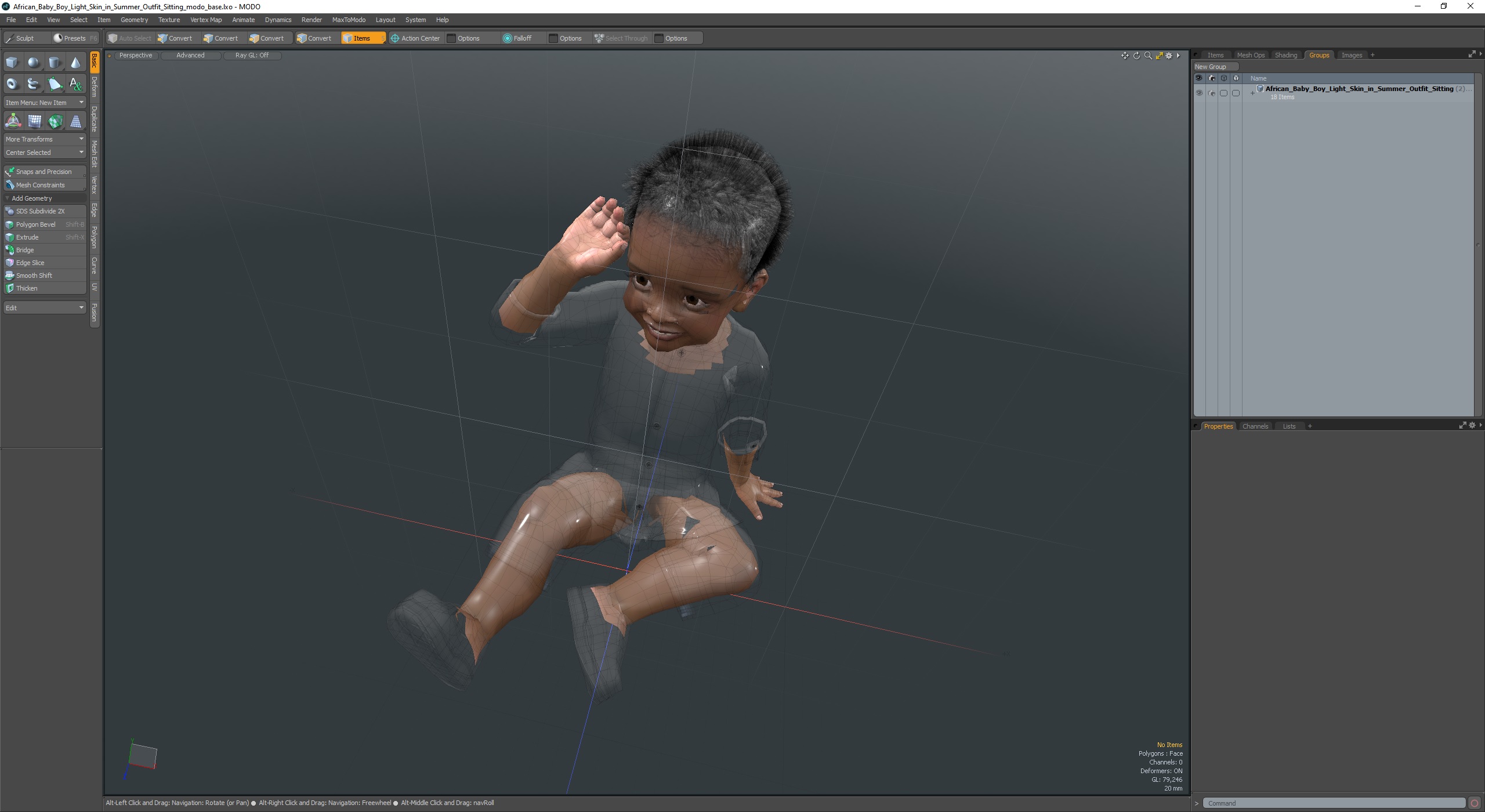Toggle render camera icon of the group row
The height and width of the screenshot is (812, 1485).
point(1211,93)
